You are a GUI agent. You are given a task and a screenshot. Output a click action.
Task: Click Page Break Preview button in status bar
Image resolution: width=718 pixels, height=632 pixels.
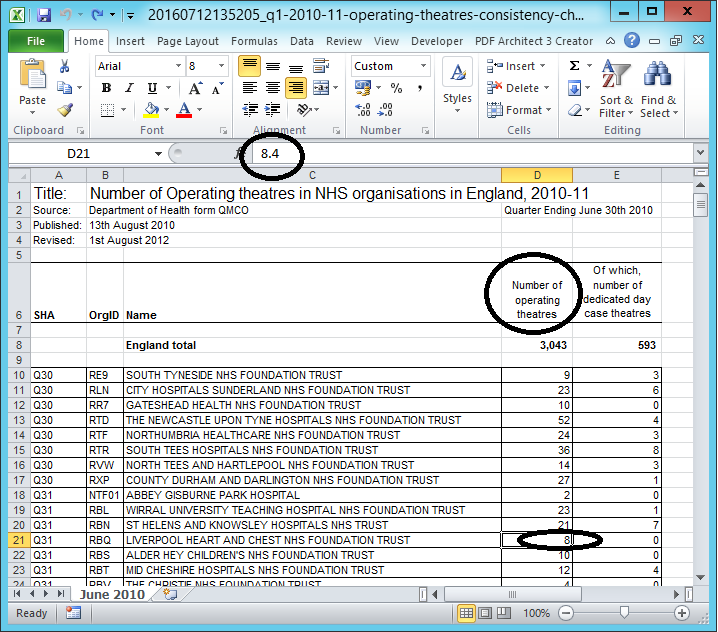(x=504, y=613)
